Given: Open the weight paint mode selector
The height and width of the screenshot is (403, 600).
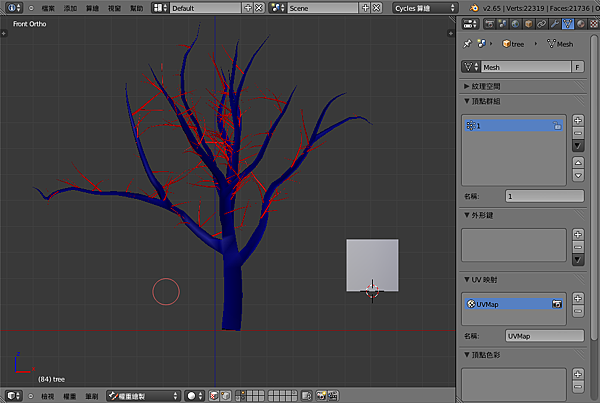Looking at the screenshot, I should pos(143,396).
